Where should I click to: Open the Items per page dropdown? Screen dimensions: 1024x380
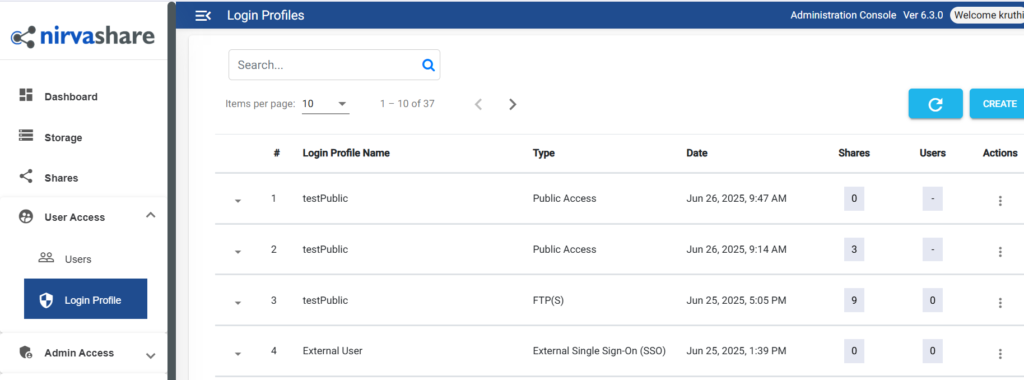click(325, 104)
